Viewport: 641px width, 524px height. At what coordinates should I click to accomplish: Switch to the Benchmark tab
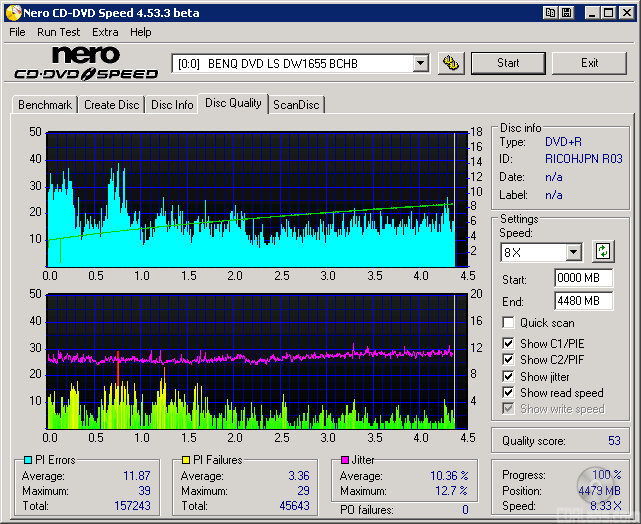pos(45,105)
